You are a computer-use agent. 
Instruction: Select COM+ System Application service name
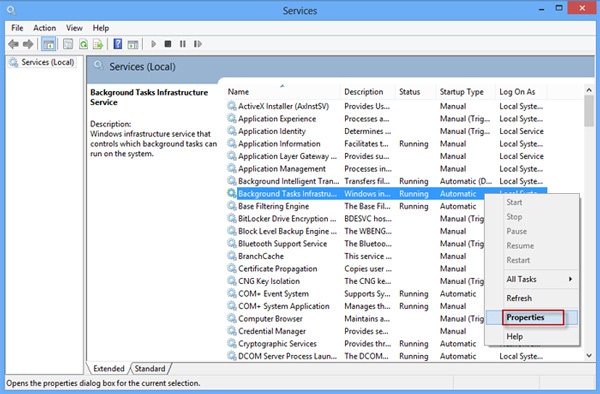point(284,306)
